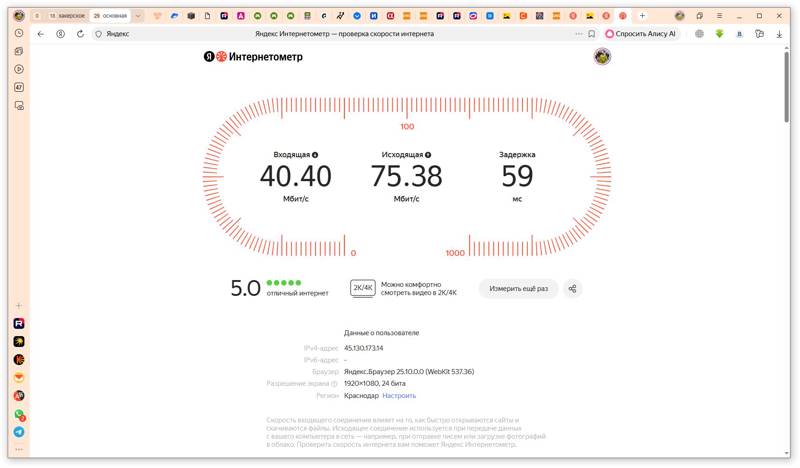Open the Telegram icon in the sidebar
This screenshot has width=800, height=468.
pyautogui.click(x=19, y=432)
